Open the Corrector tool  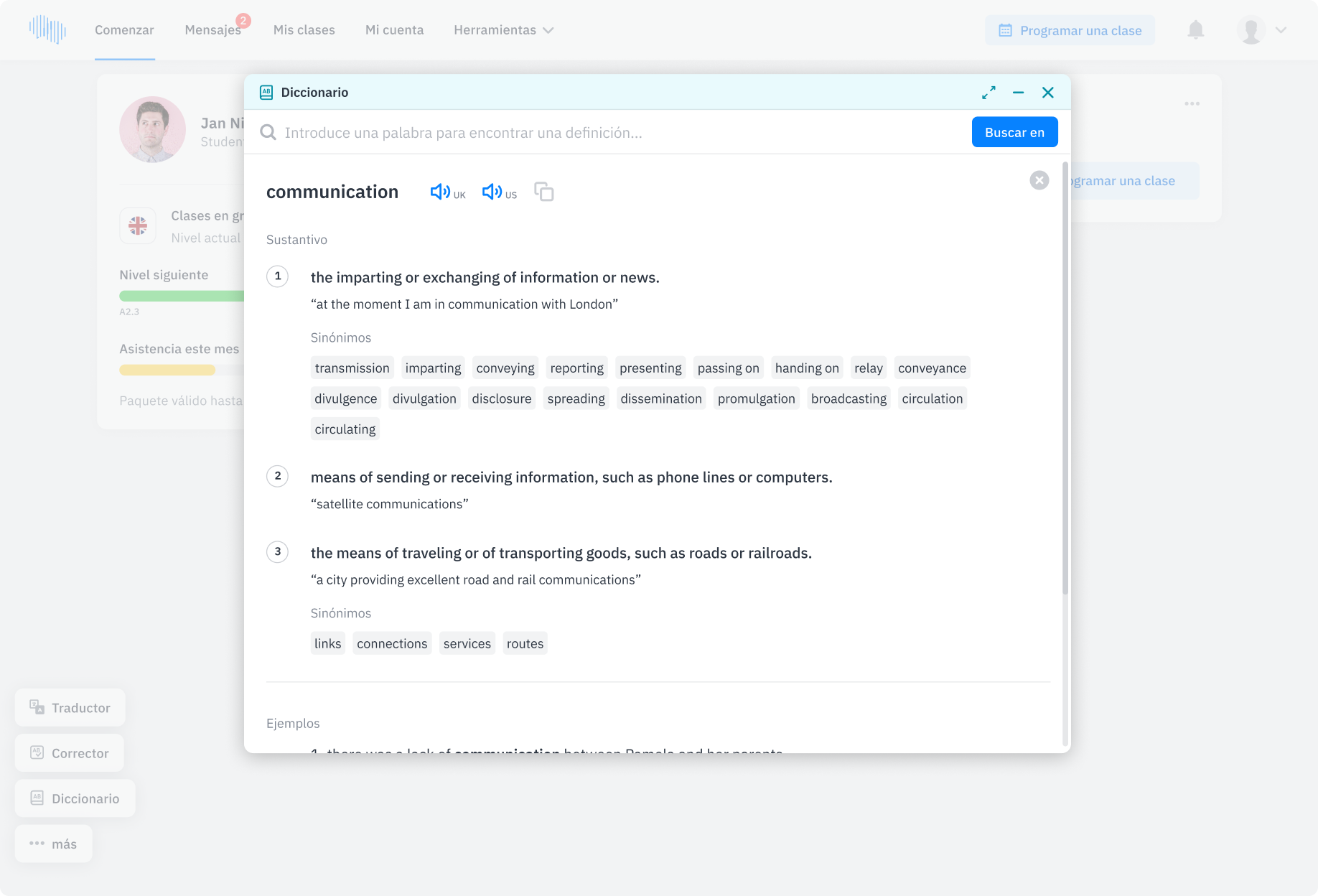70,753
